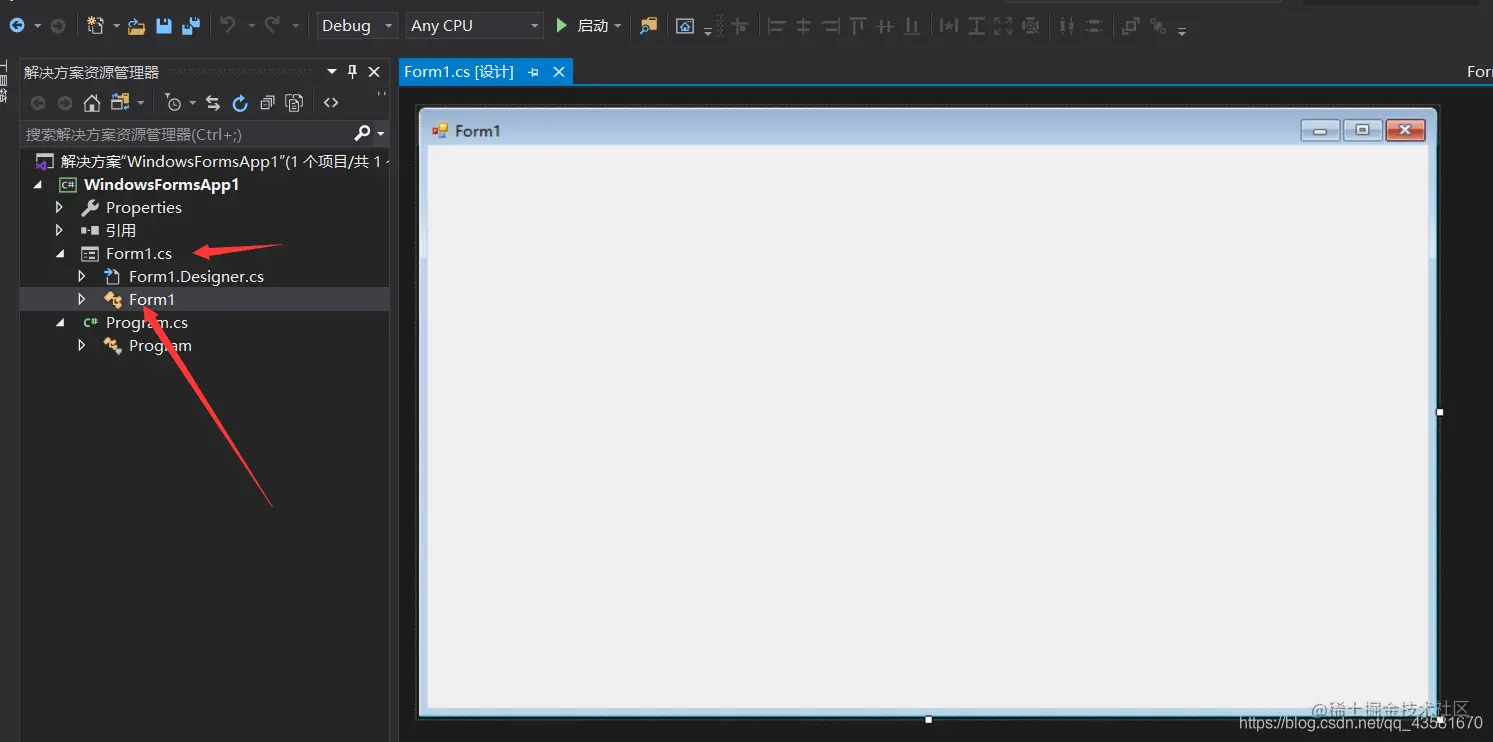1493x742 pixels.
Task: Click the Redo arrow icon
Action: pos(272,25)
